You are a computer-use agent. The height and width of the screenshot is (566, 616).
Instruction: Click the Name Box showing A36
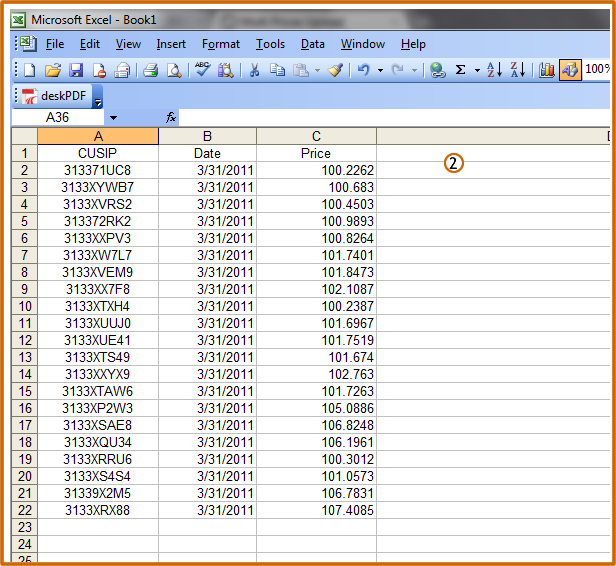click(58, 117)
